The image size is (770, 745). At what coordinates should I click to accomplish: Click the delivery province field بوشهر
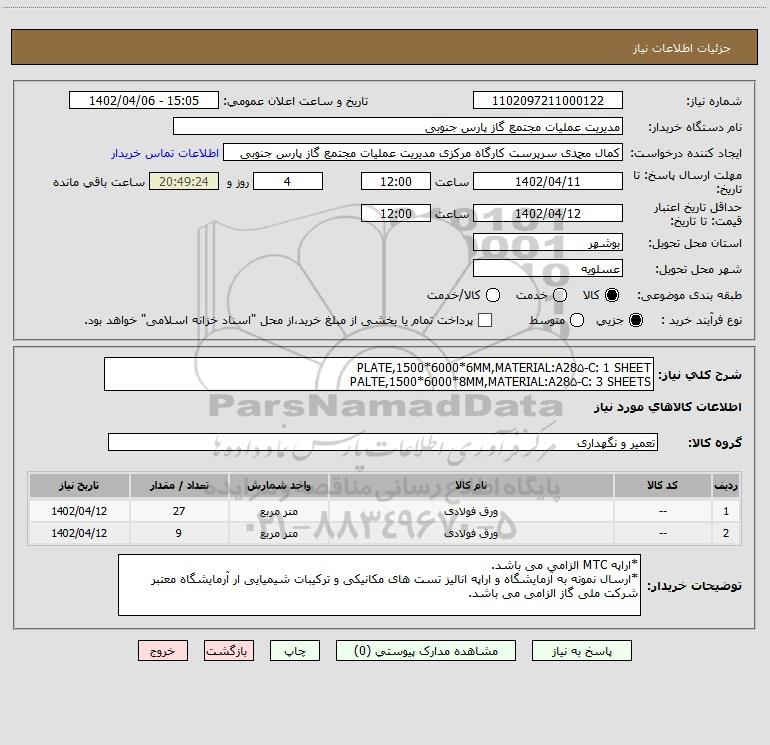[548, 242]
